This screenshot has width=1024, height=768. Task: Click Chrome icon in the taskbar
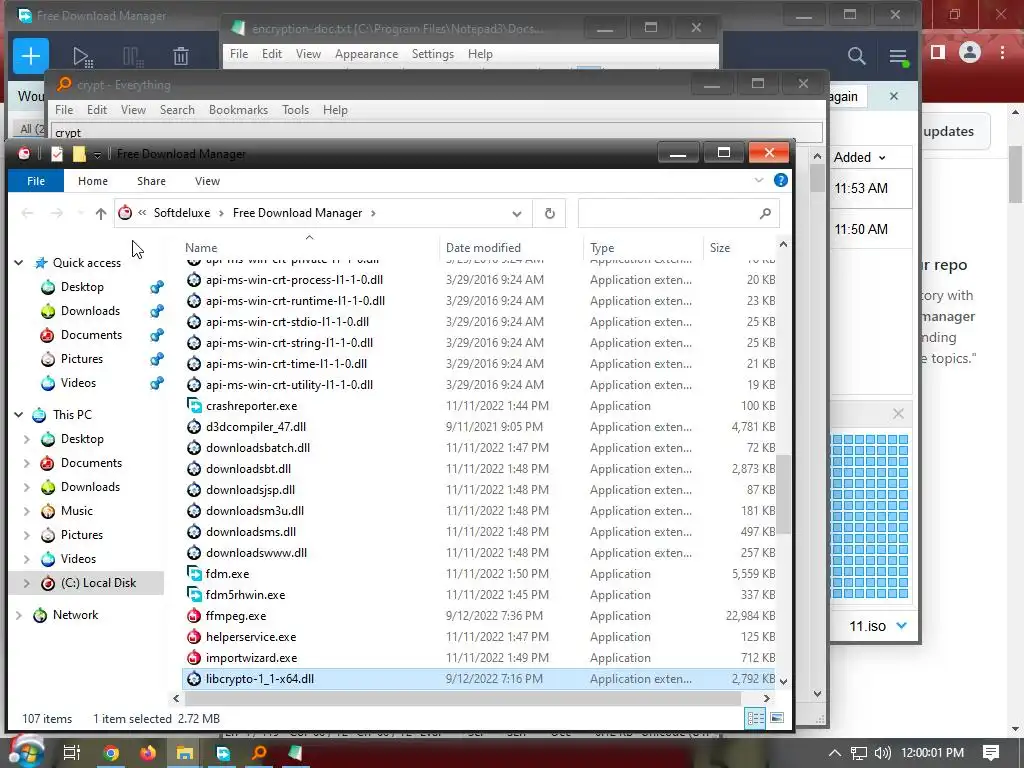tap(111, 753)
